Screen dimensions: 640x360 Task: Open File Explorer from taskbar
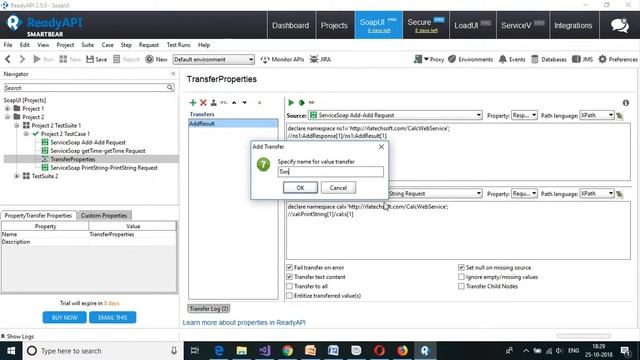point(242,351)
